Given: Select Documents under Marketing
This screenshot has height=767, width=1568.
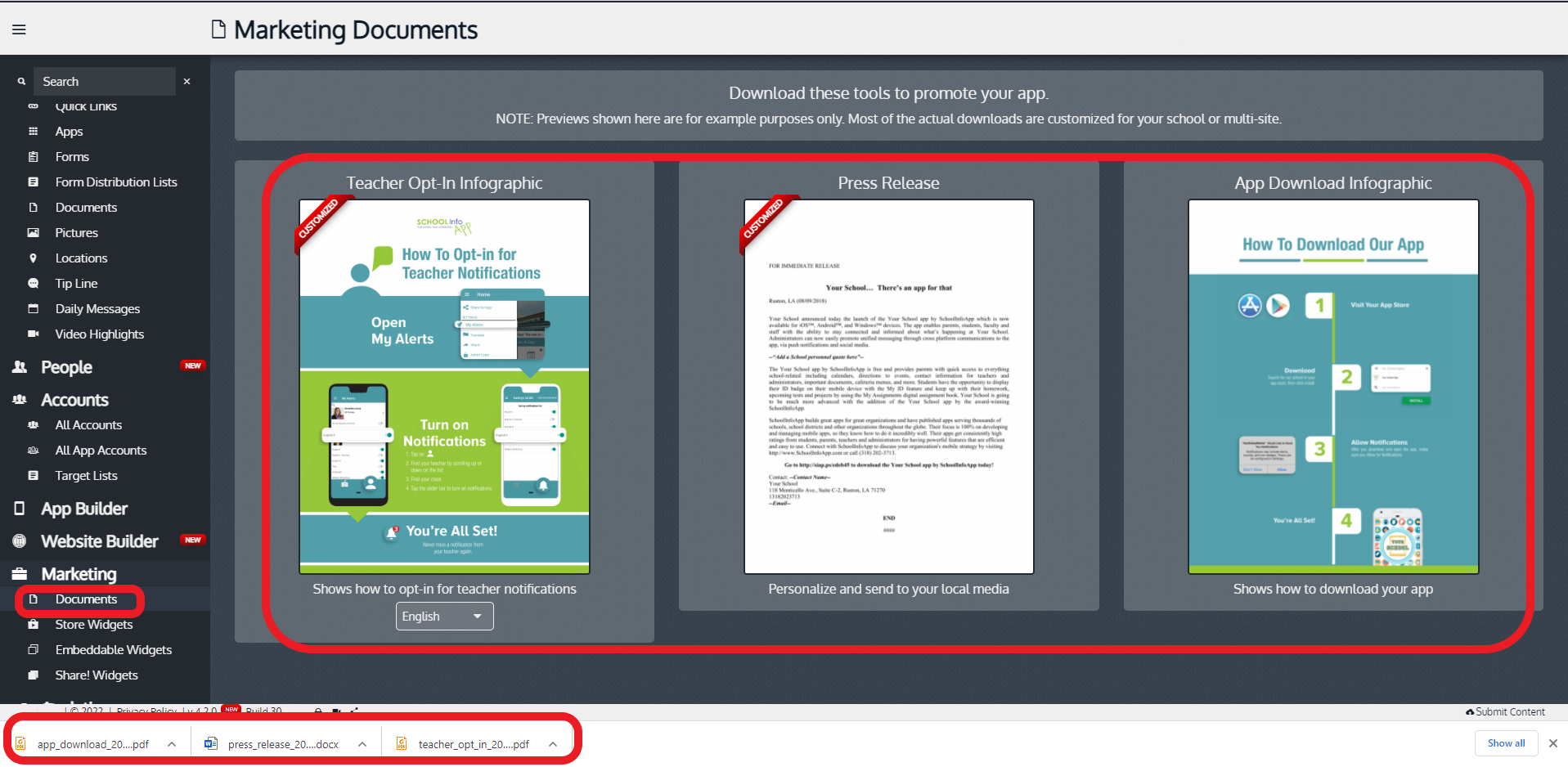Looking at the screenshot, I should [86, 599].
